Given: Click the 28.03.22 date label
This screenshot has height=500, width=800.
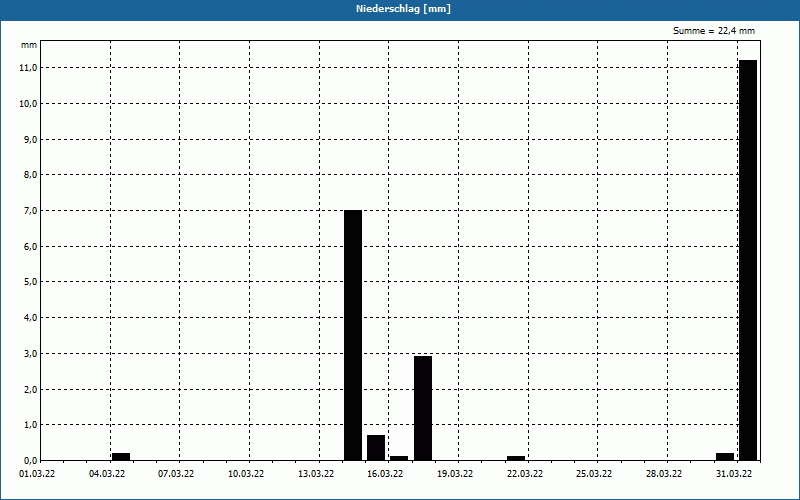Looking at the screenshot, I should (664, 474).
